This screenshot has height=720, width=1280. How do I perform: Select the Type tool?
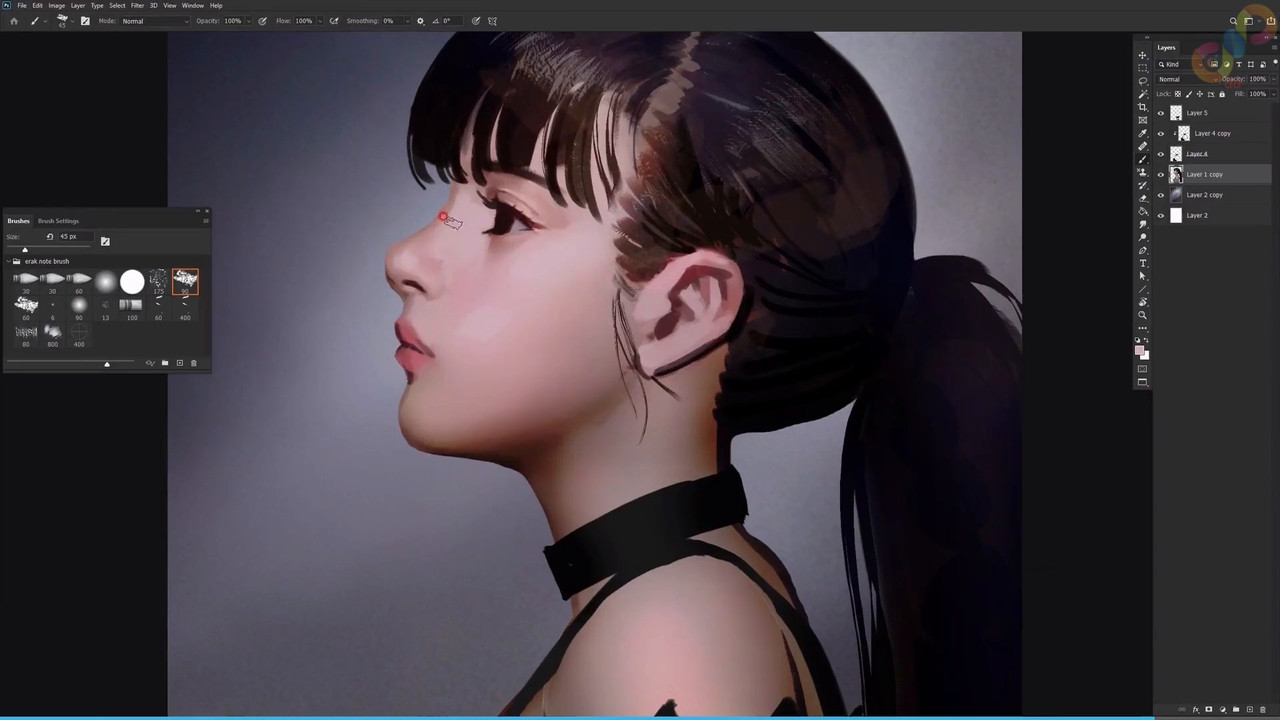click(x=1143, y=263)
